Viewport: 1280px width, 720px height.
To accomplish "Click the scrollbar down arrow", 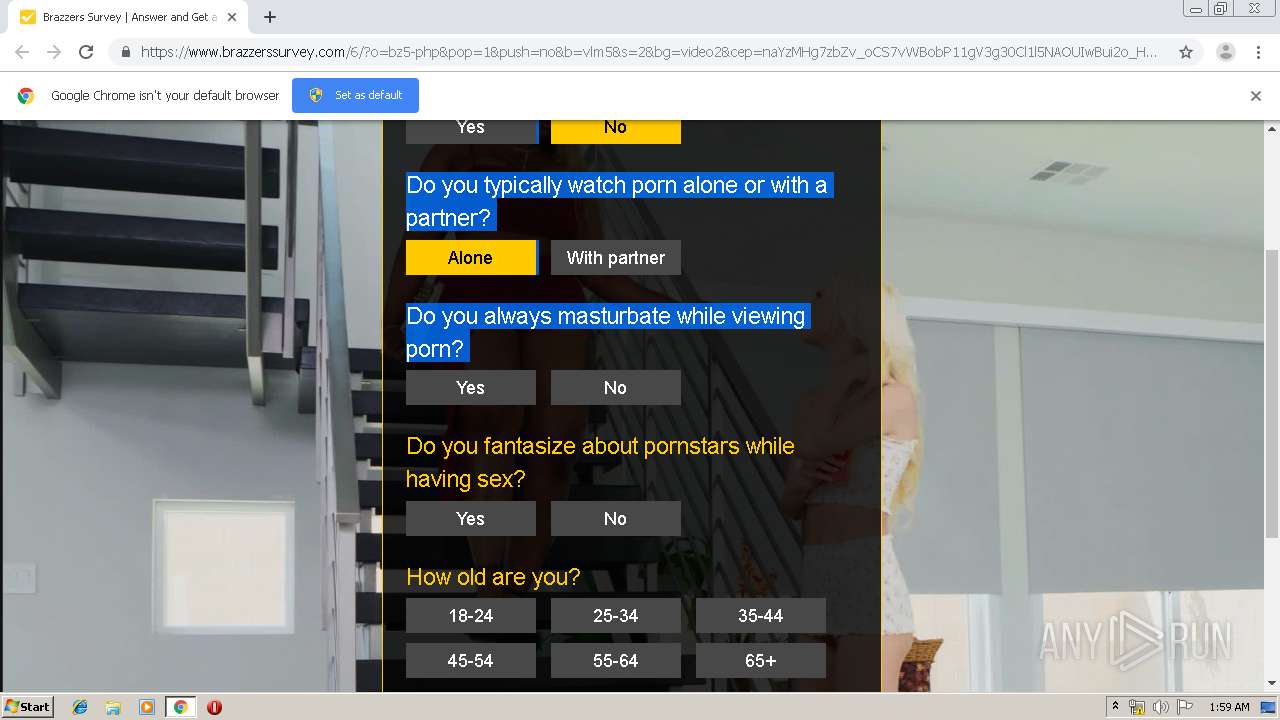I will pos(1272,684).
